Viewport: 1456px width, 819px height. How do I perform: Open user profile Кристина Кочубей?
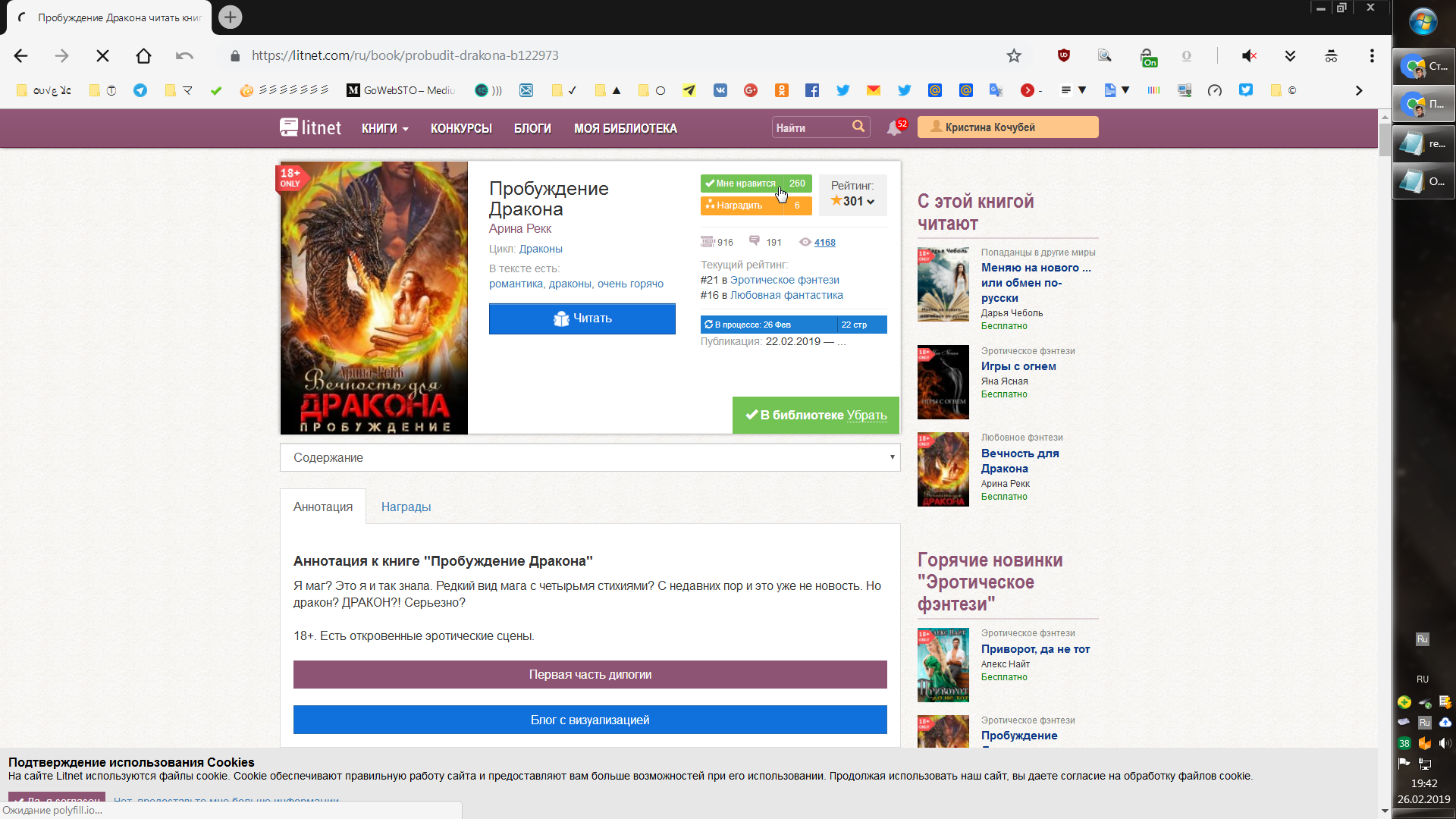(x=1008, y=127)
